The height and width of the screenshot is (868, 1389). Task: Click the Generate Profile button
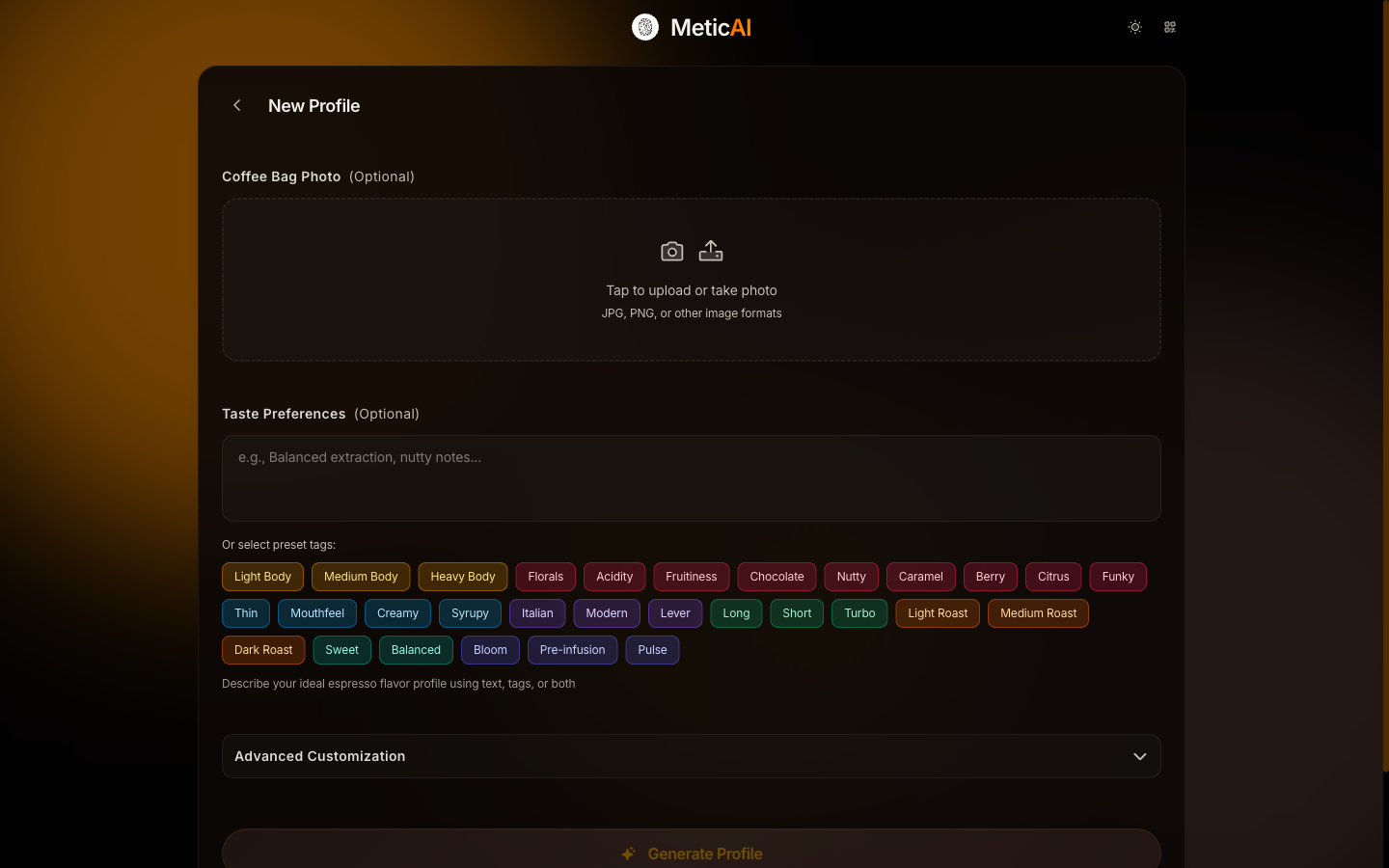coord(692,849)
